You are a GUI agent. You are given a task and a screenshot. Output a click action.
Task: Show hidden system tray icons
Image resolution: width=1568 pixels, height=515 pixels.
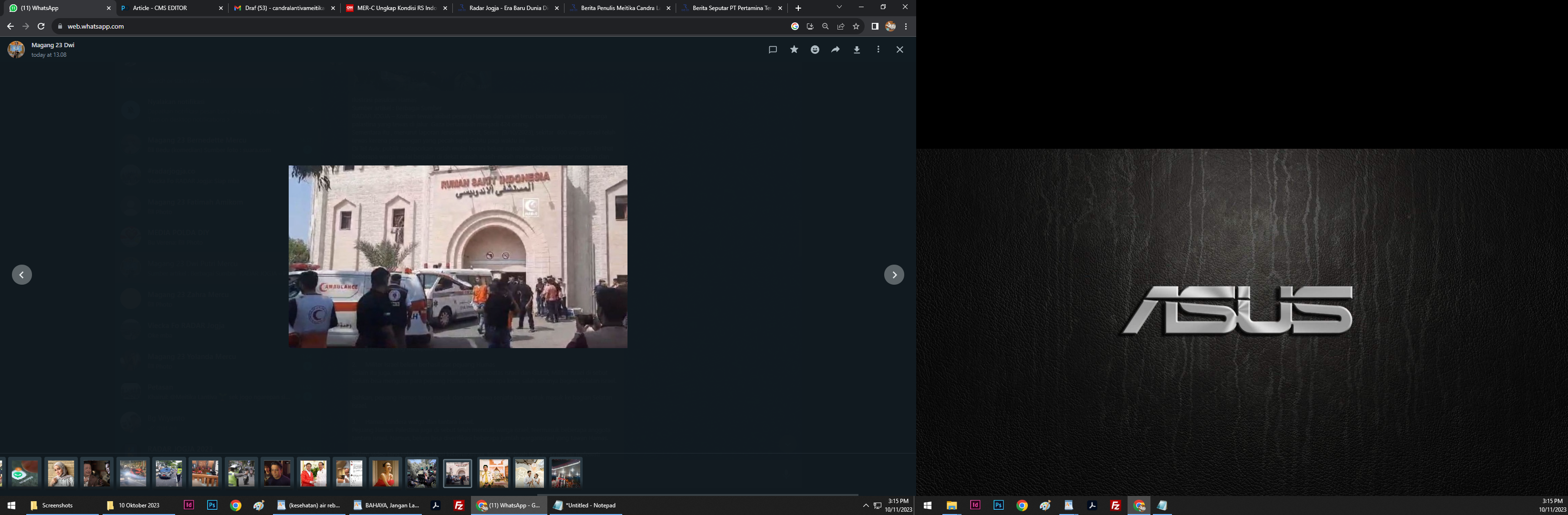866,505
